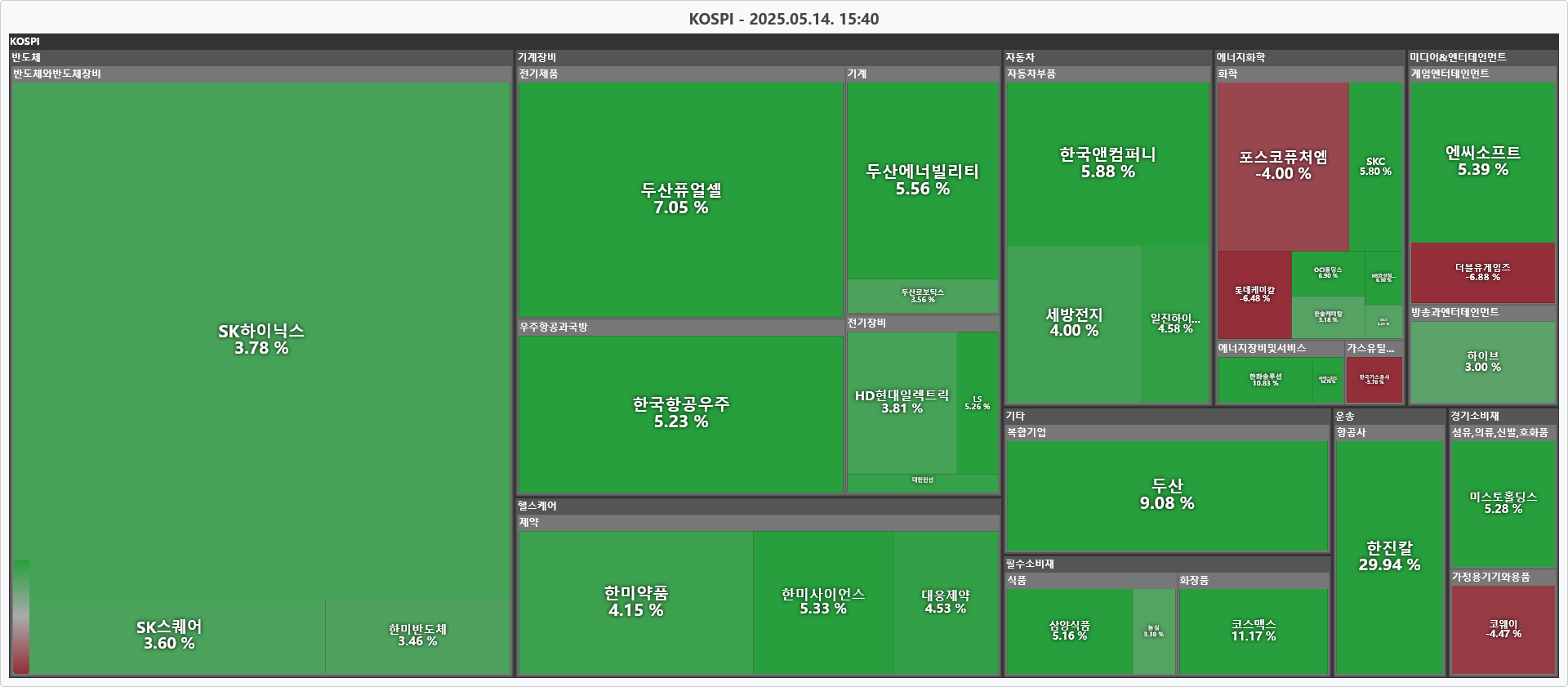Click the 에너지장비및서비스 subsector header

(x=1280, y=348)
